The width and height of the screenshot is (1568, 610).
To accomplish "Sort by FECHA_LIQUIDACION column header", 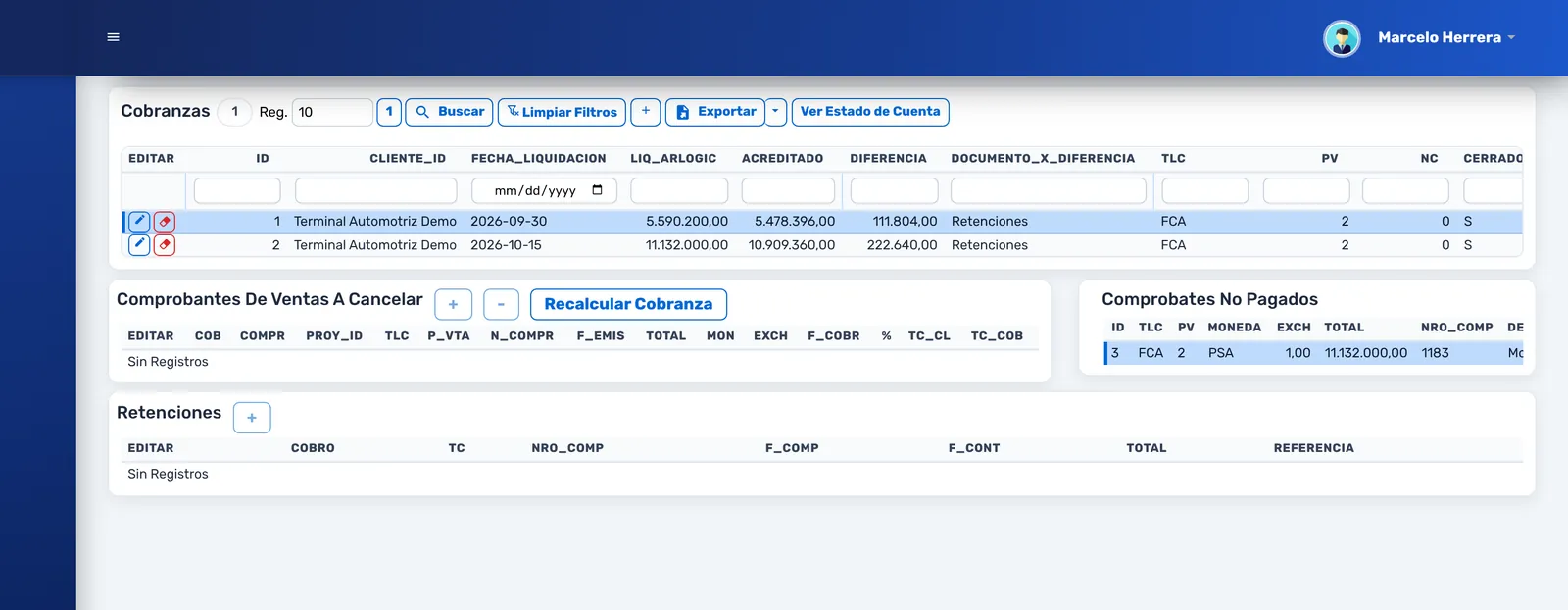I will [x=538, y=159].
